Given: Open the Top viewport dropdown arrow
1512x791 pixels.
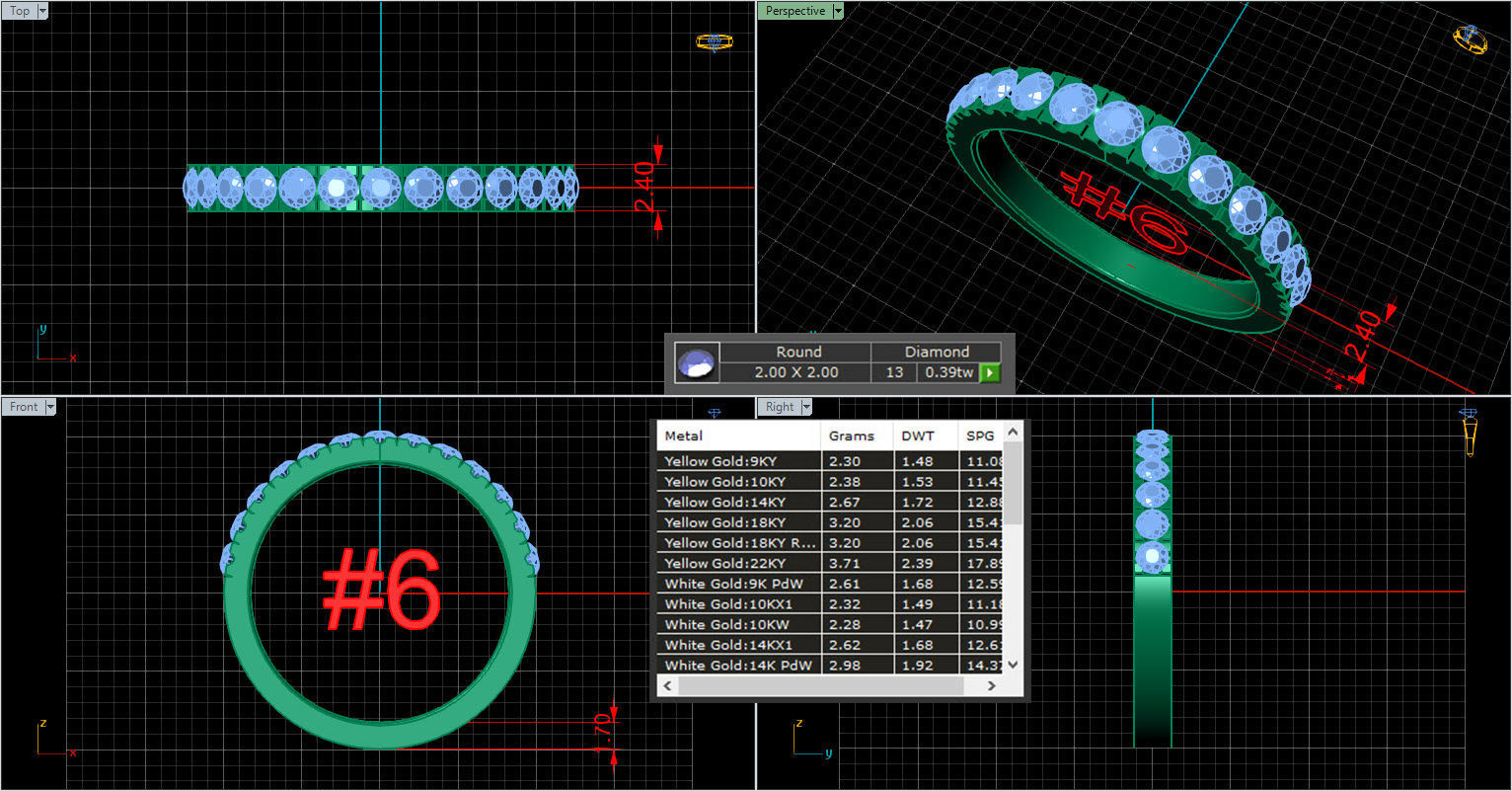Looking at the screenshot, I should coord(42,11).
